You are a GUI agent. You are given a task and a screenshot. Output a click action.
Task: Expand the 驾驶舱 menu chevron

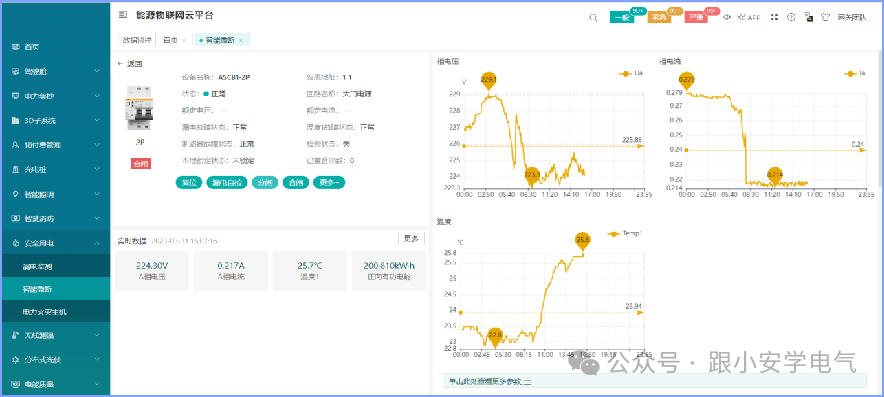(x=97, y=72)
